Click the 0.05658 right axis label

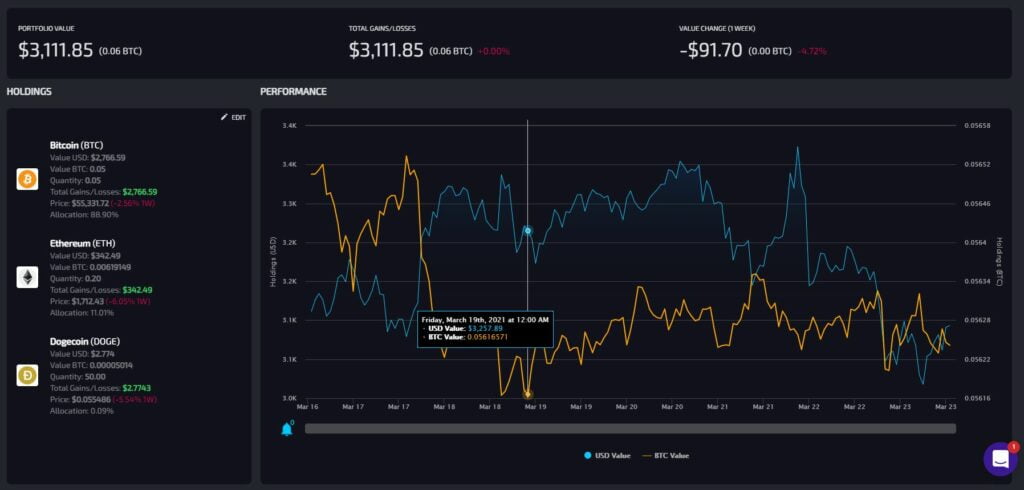(x=977, y=125)
